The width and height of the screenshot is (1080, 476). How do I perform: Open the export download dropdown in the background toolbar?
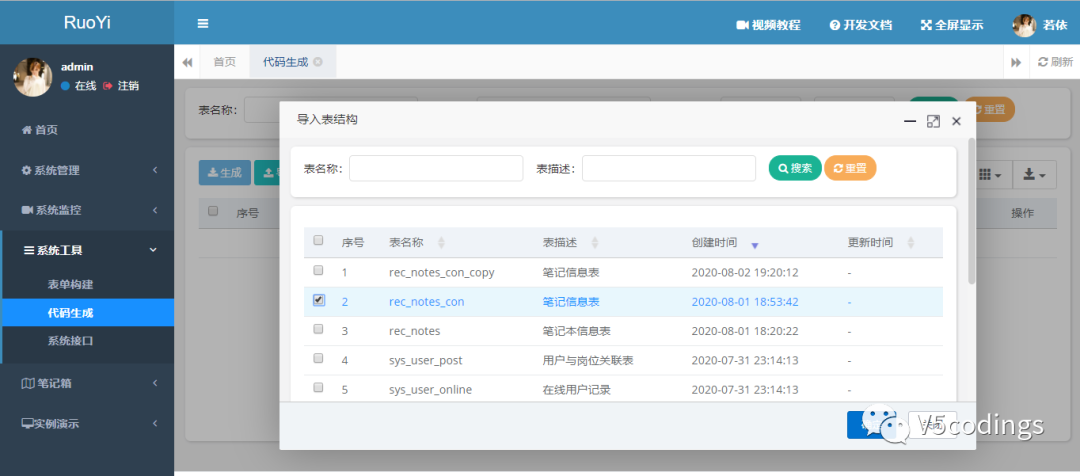point(1034,175)
